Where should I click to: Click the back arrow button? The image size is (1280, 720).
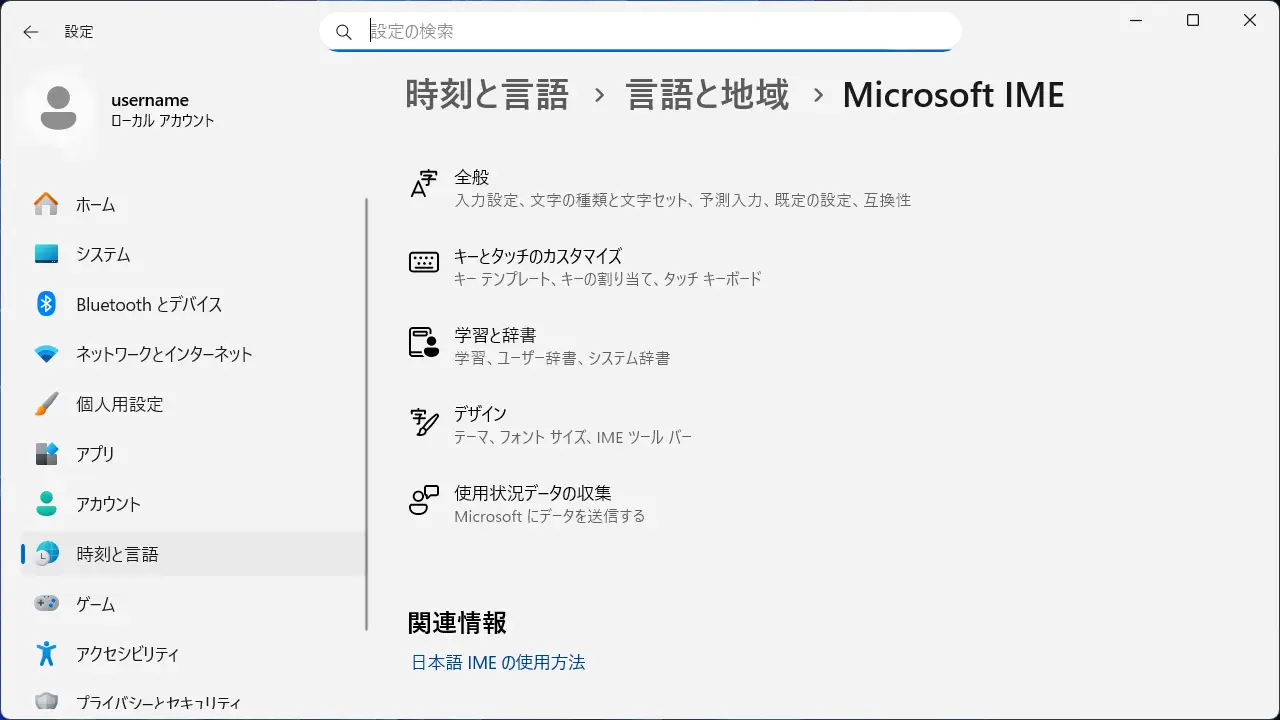point(31,32)
